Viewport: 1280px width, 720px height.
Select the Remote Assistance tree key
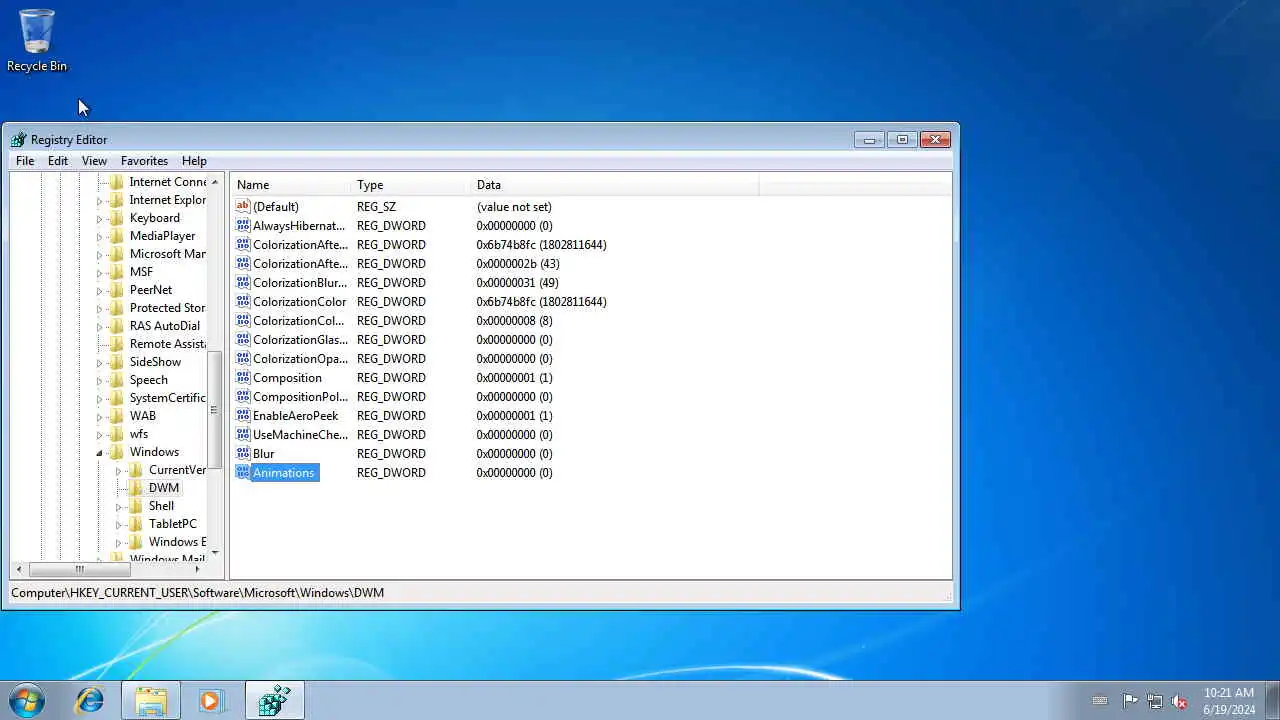167,344
